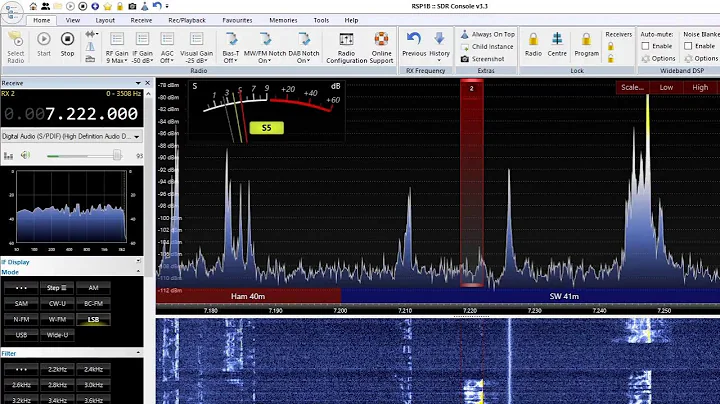Open the Receive panel dropdown arrow

tap(138, 83)
